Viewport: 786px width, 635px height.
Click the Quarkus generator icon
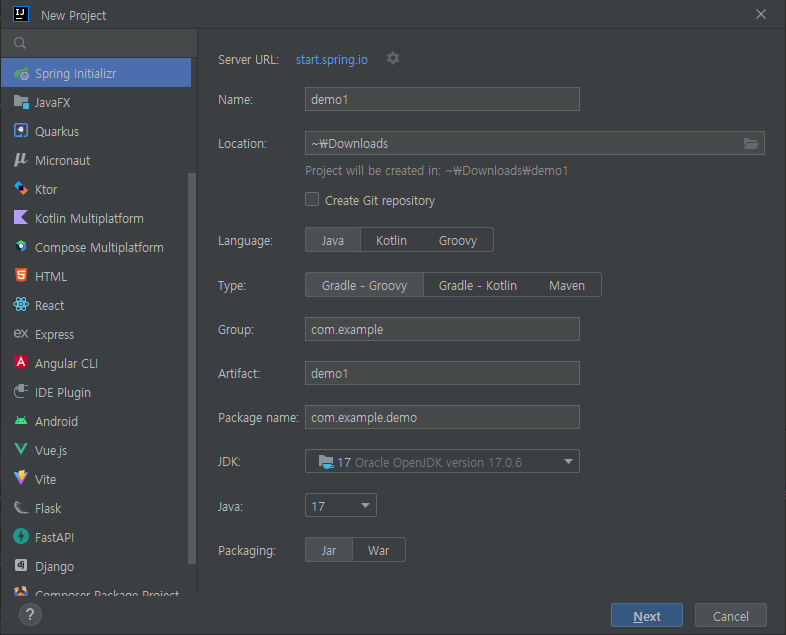pos(21,131)
